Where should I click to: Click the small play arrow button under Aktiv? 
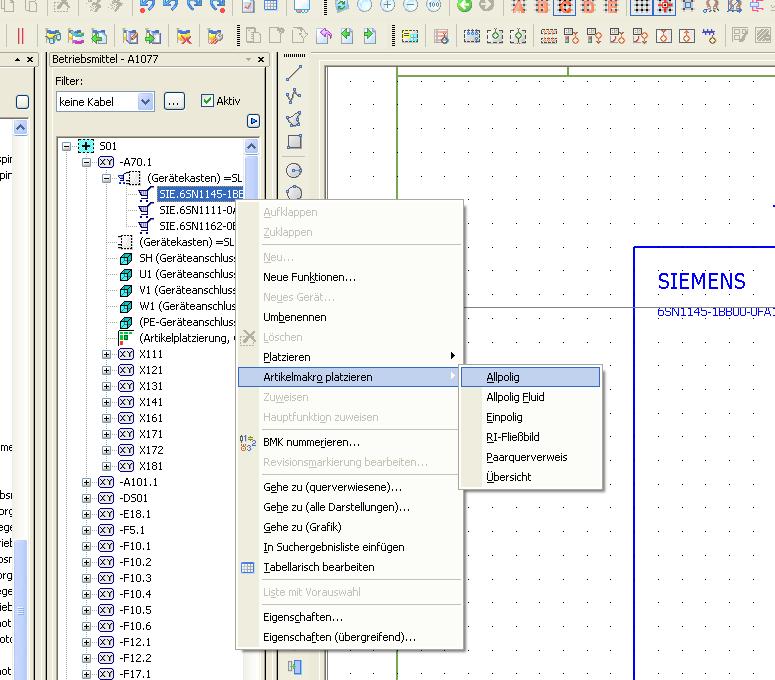[x=253, y=121]
